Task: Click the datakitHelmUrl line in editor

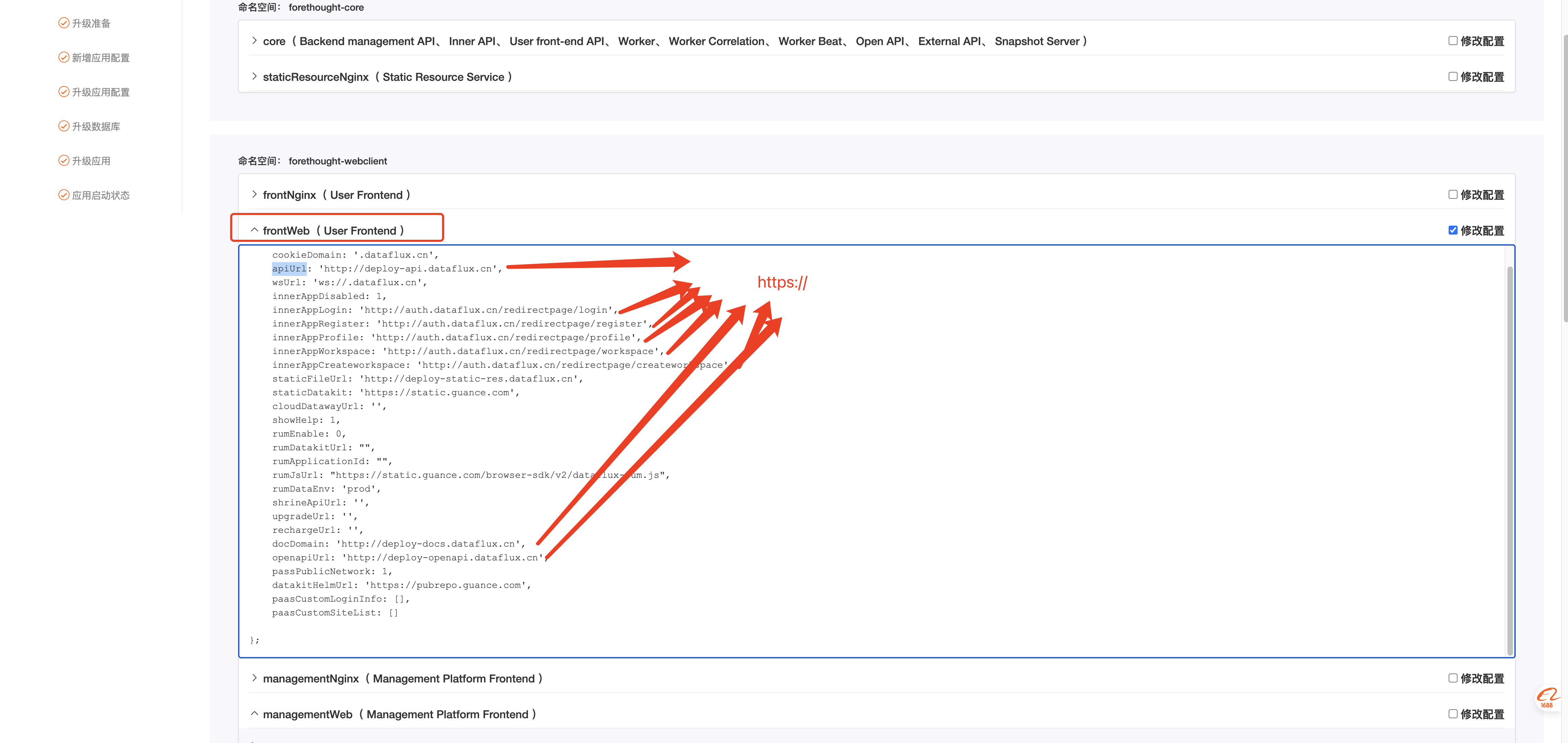Action: 402,585
